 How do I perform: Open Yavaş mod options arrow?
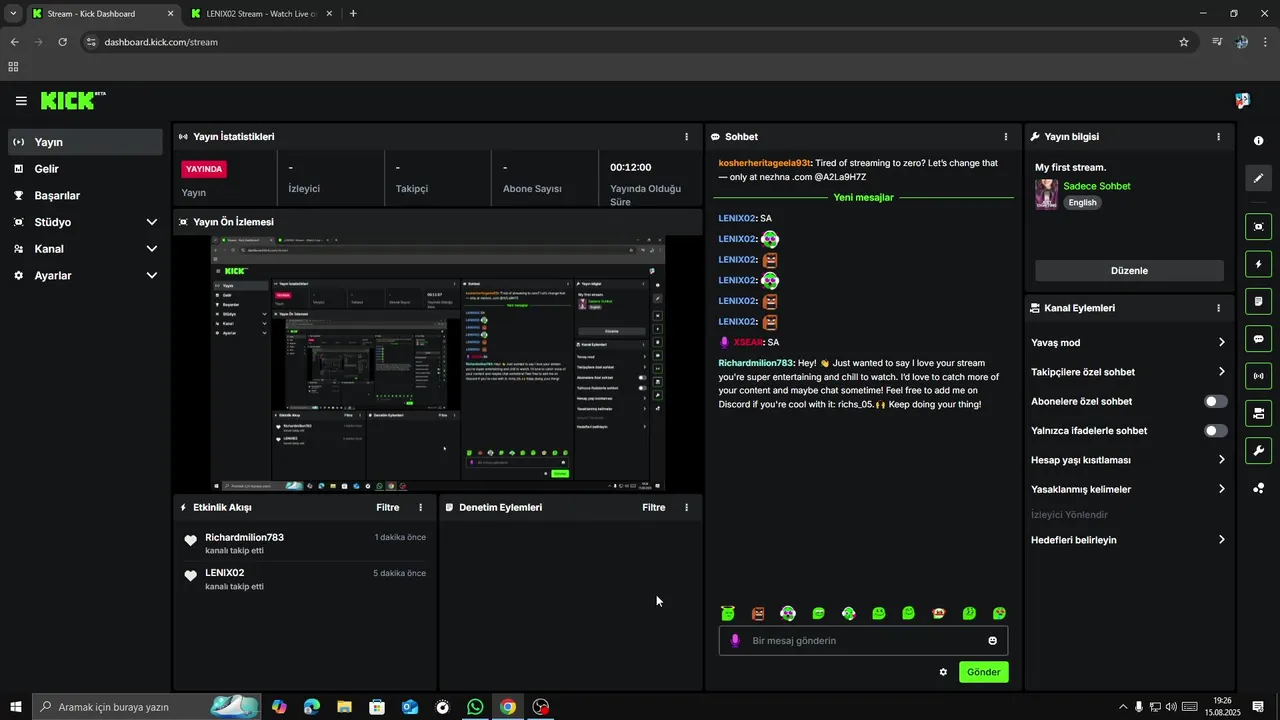point(1222,343)
